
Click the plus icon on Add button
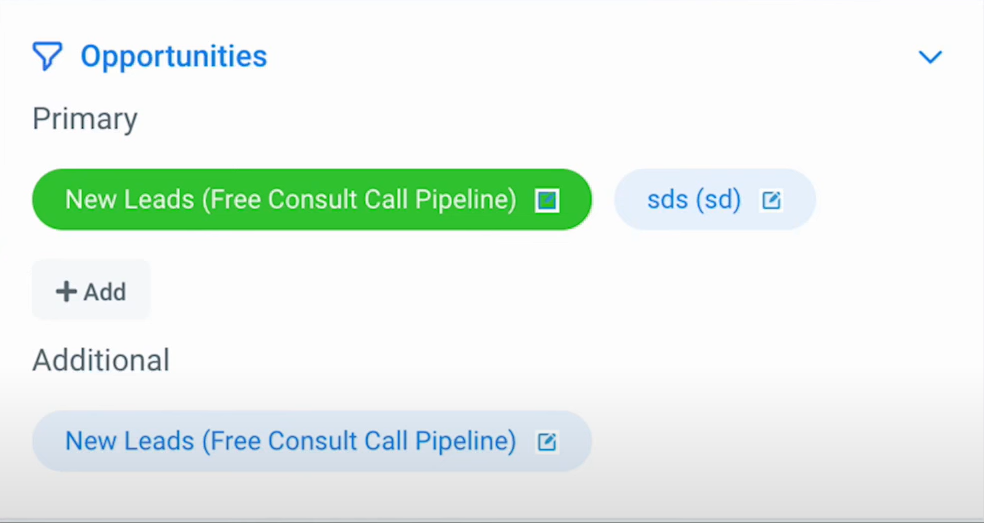pyautogui.click(x=66, y=291)
